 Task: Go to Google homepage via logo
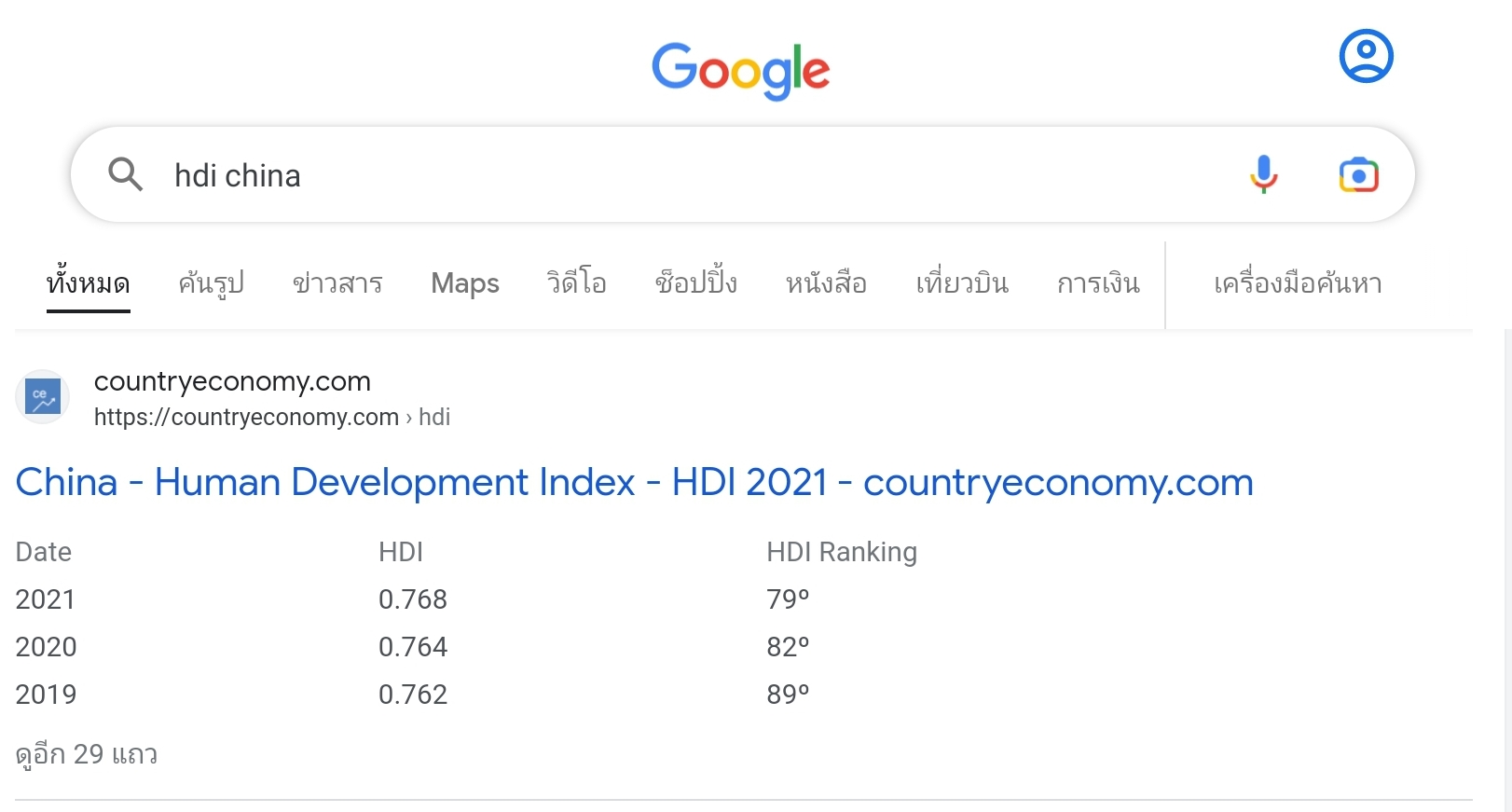tap(741, 70)
